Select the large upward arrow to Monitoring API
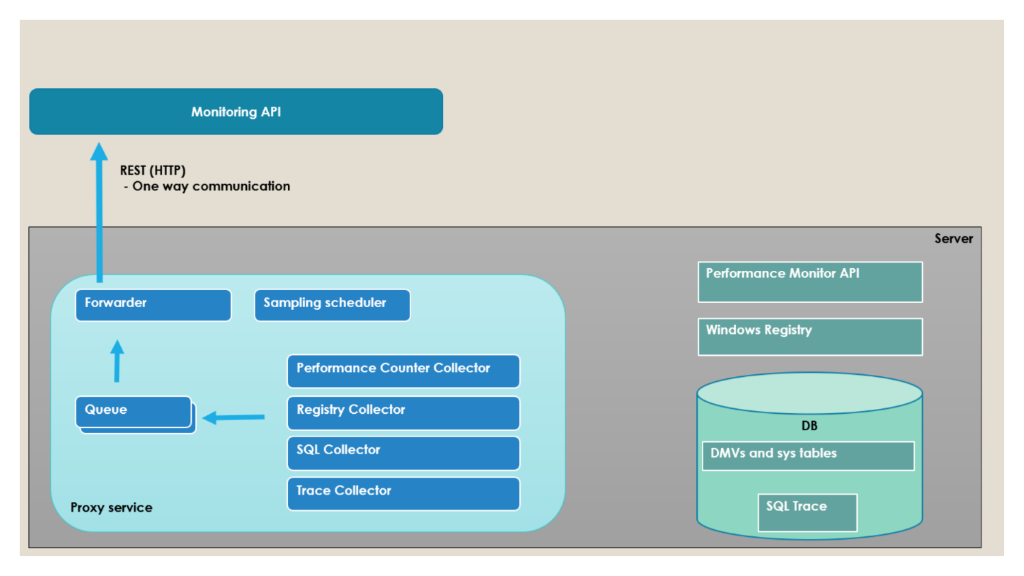This screenshot has width=1024, height=576. pyautogui.click(x=99, y=212)
